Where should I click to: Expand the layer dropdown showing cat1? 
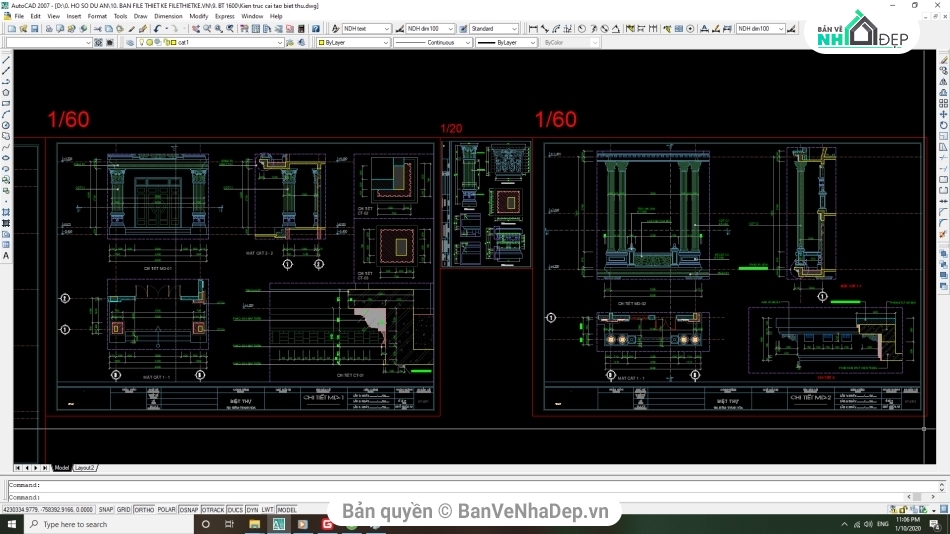(x=279, y=43)
